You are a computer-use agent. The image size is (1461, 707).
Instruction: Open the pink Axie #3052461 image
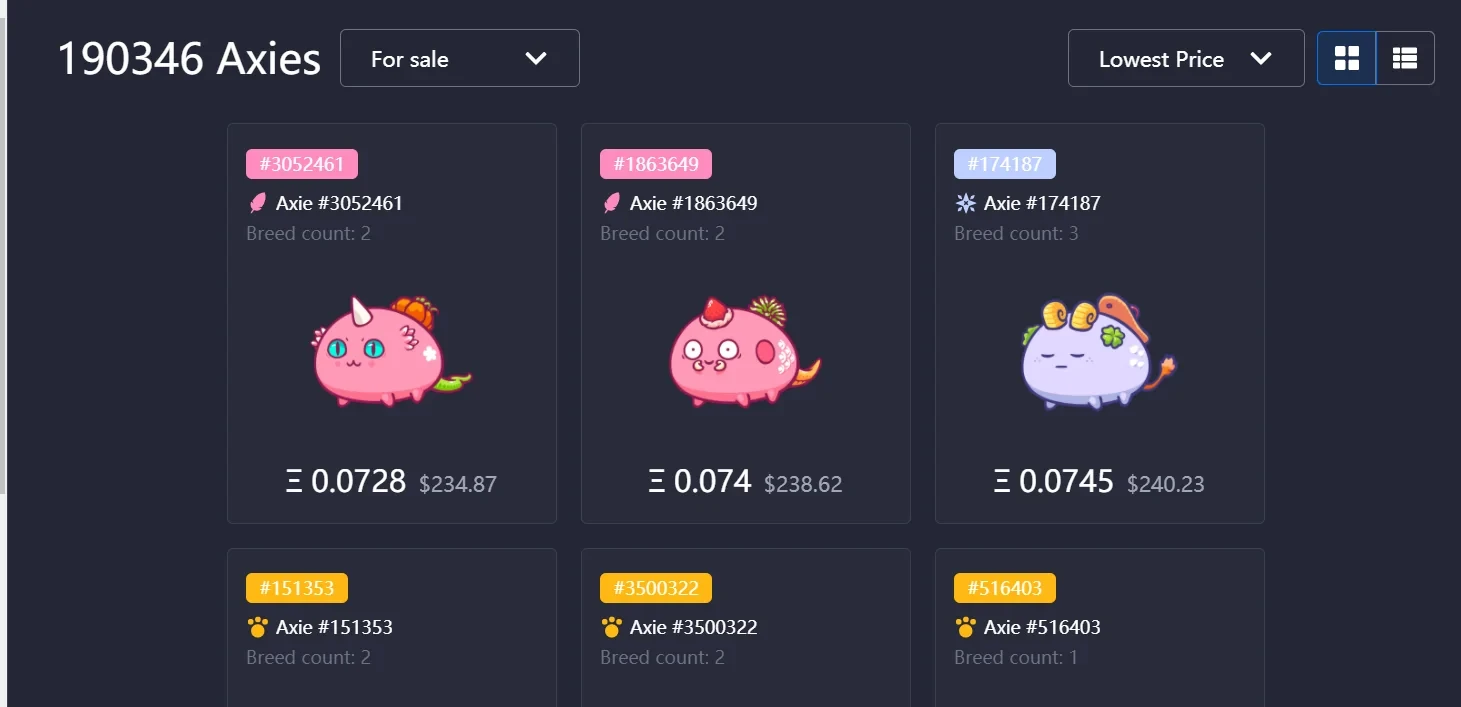(388, 351)
